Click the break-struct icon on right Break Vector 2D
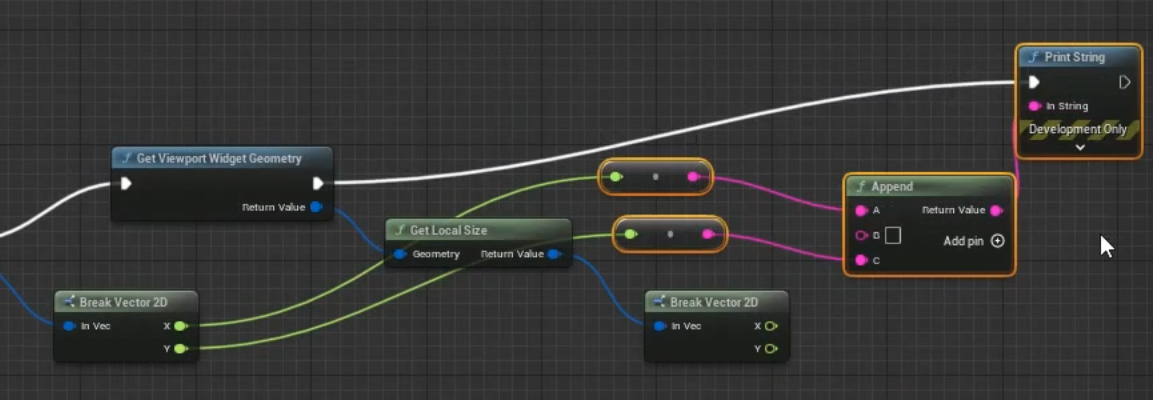The image size is (1153, 400). click(658, 301)
